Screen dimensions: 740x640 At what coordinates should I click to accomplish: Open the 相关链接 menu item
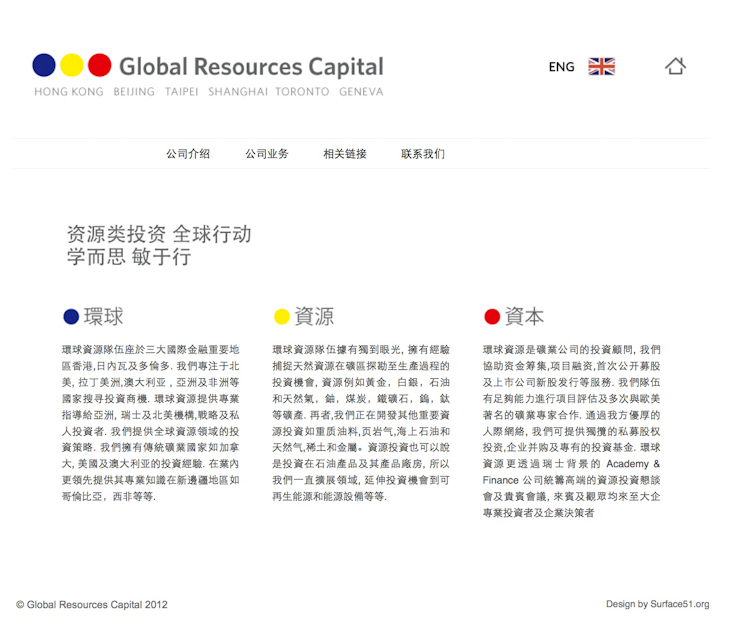[x=345, y=154]
